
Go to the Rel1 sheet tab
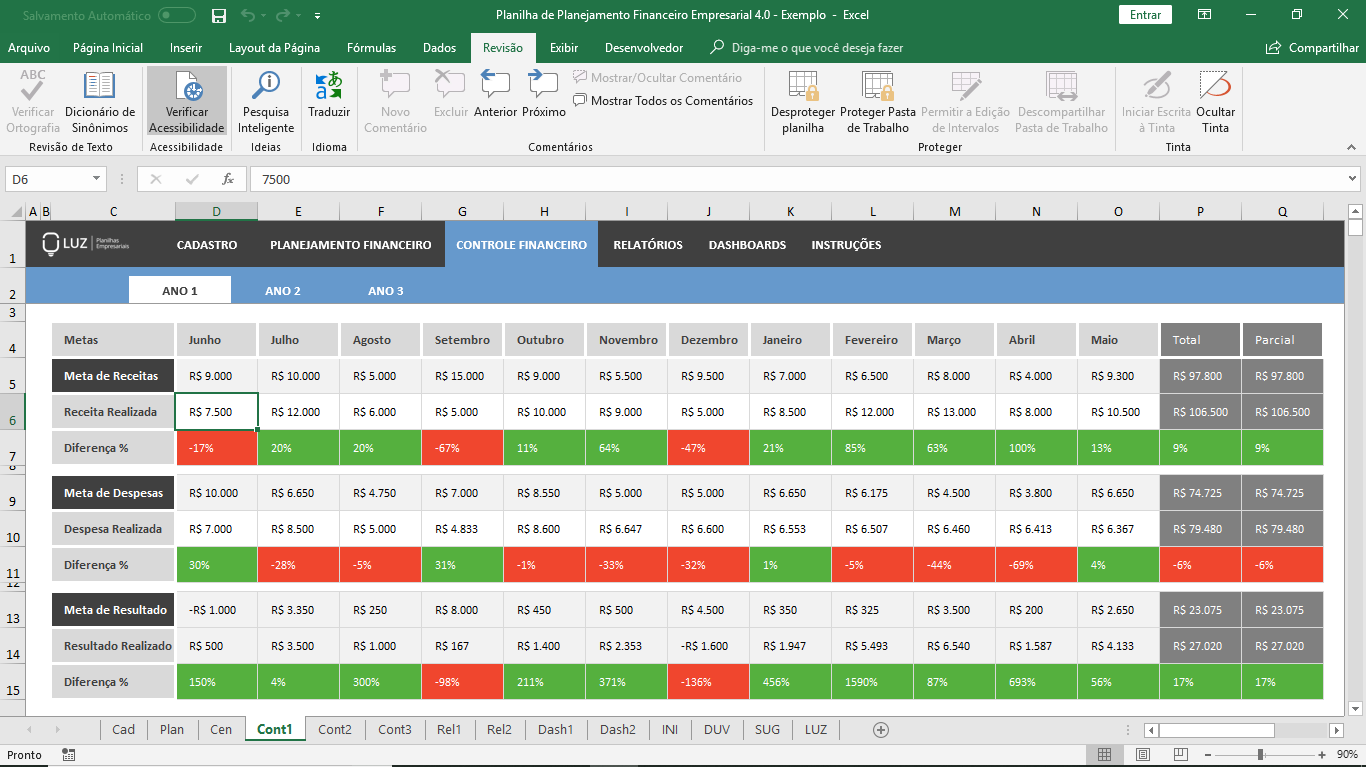click(x=449, y=729)
